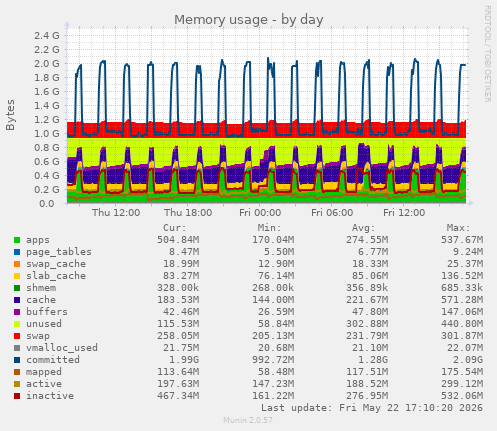
Task: Click the dark red inactive legend swatch
Action: (x=17, y=396)
